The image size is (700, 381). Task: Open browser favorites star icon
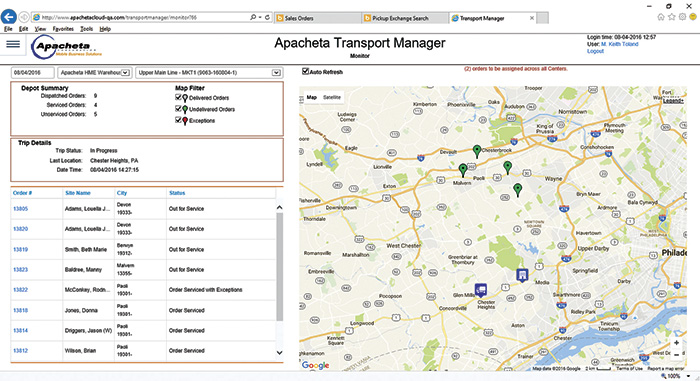(x=671, y=17)
